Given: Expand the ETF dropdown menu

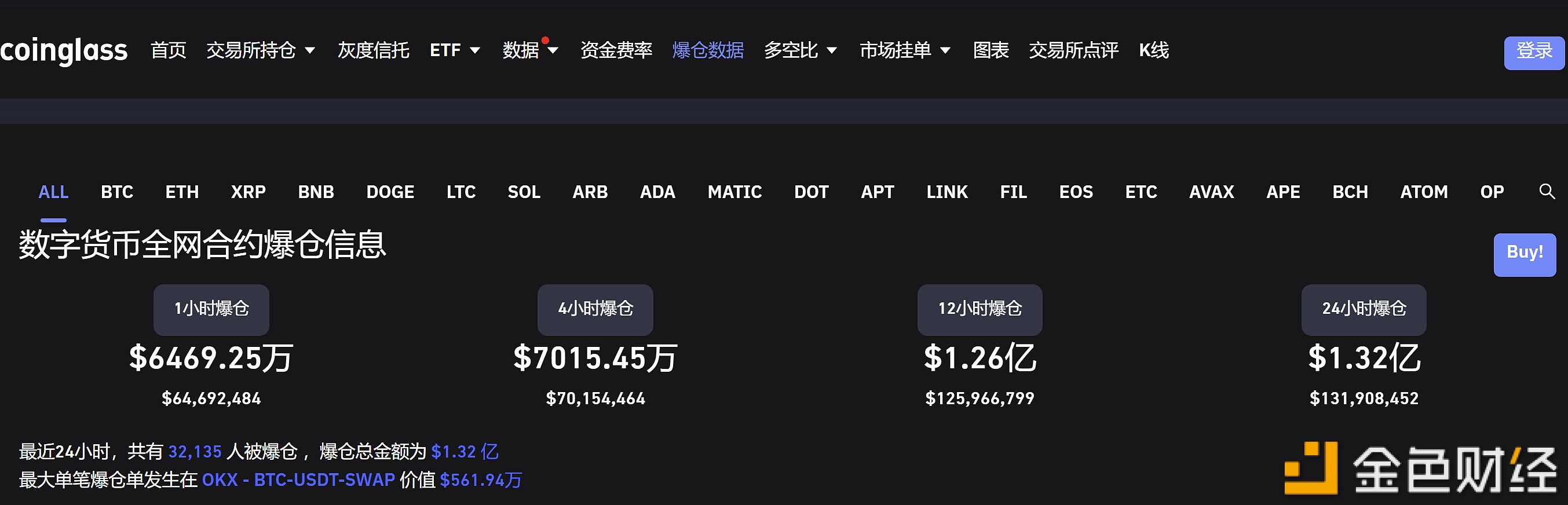Looking at the screenshot, I should (x=455, y=50).
